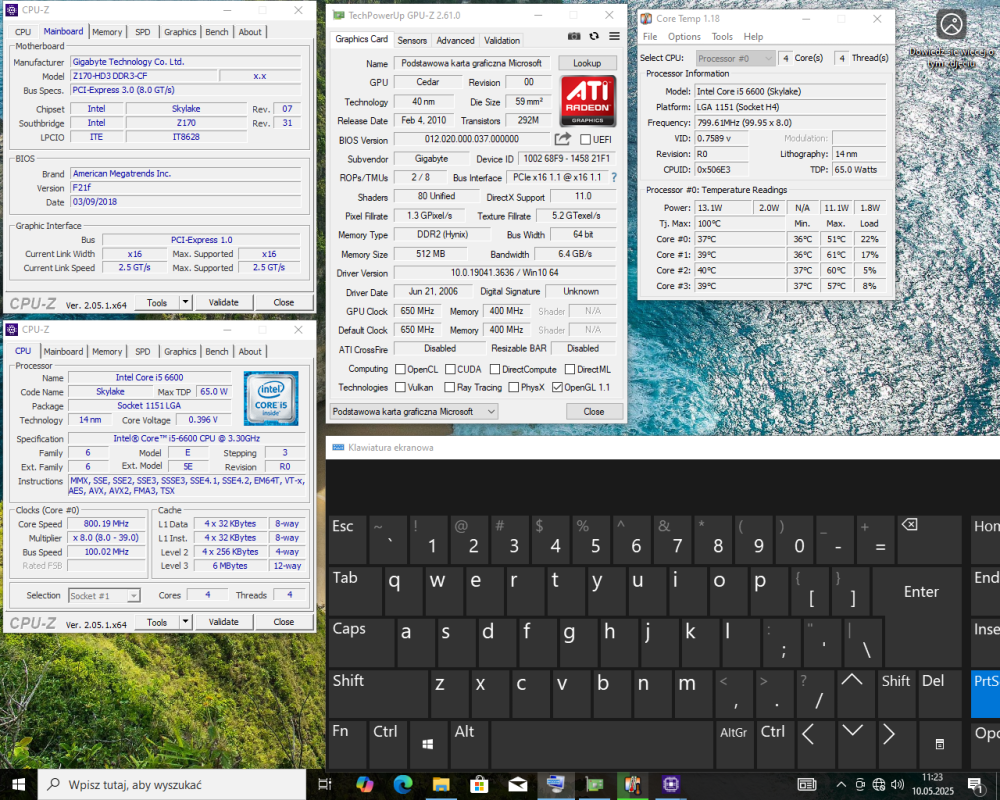
Task: Launch Microsoft Edge from the taskbar
Action: [402, 785]
